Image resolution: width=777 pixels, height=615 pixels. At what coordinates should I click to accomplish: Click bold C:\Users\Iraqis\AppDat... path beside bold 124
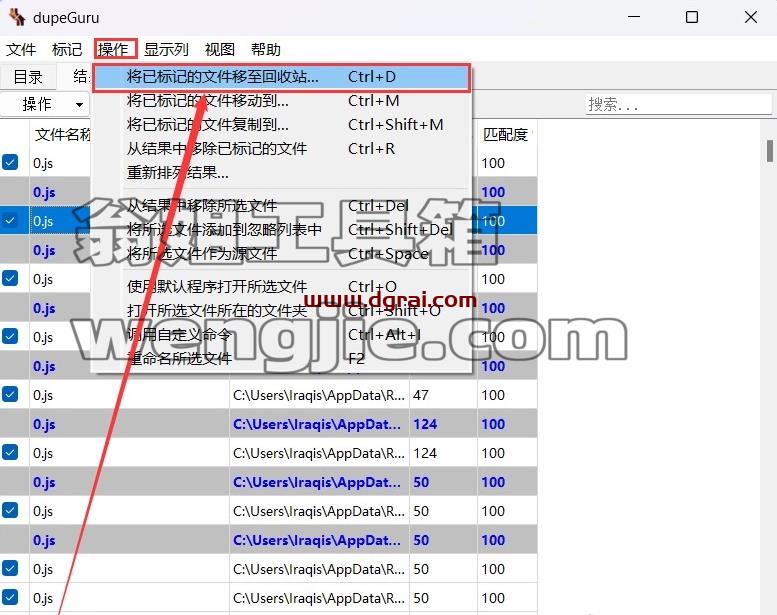click(x=319, y=424)
